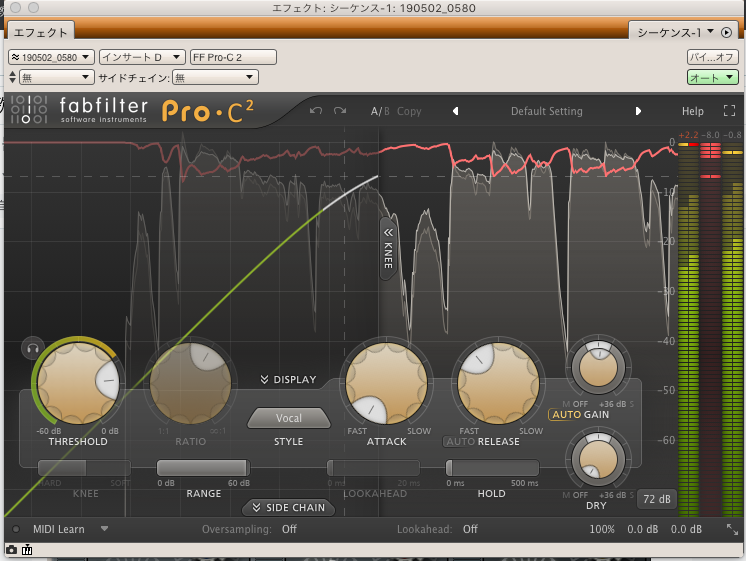Click the +2.2 peak level readout
This screenshot has height=561, width=746.
[688, 135]
